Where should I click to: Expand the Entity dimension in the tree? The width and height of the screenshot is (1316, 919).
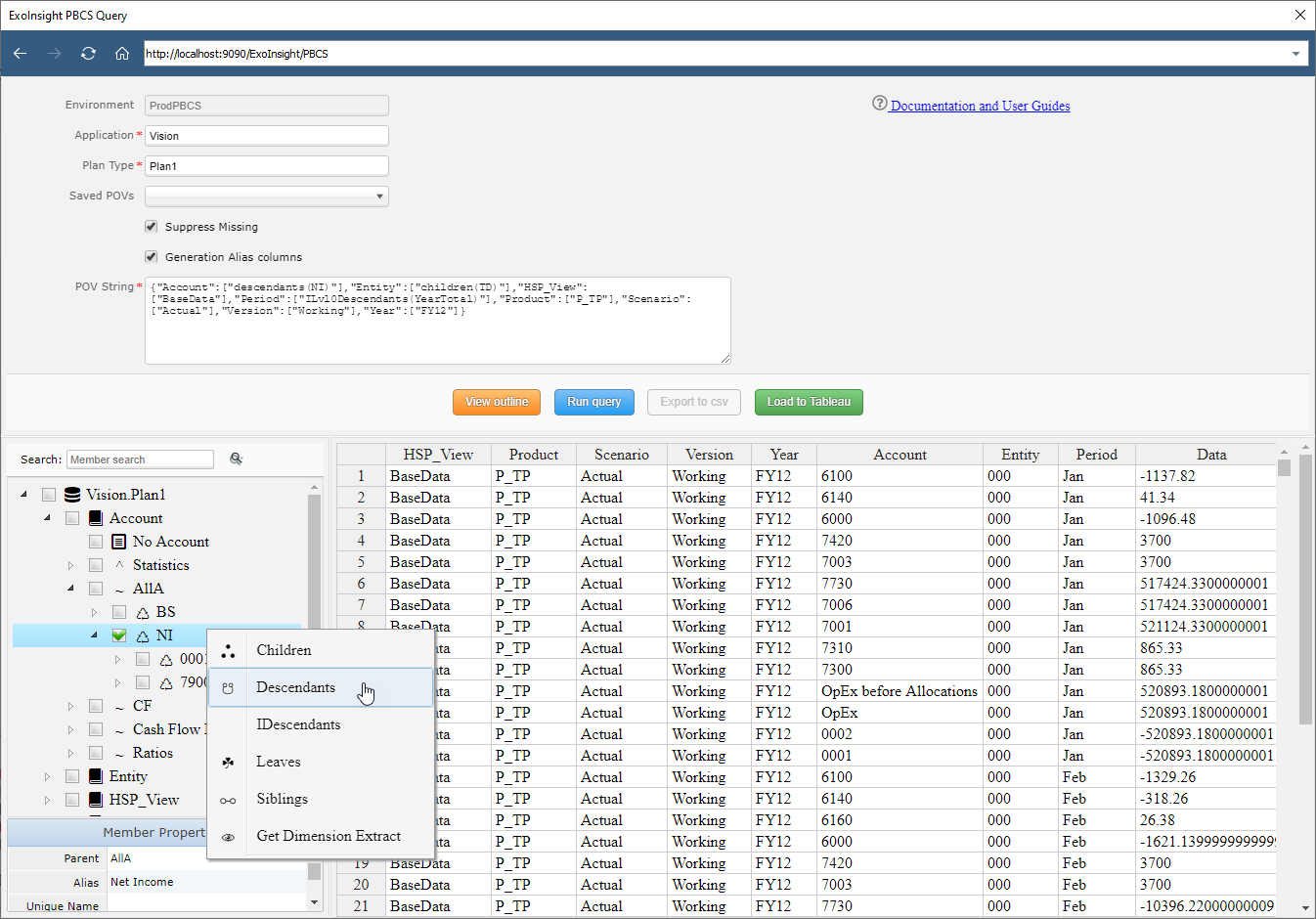tap(46, 775)
